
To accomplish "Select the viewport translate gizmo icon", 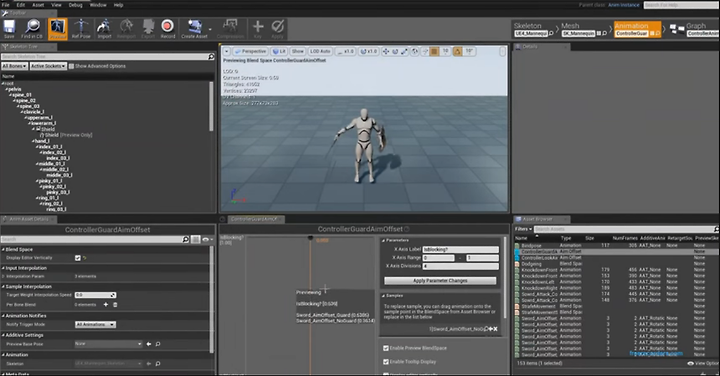I will click(x=386, y=51).
